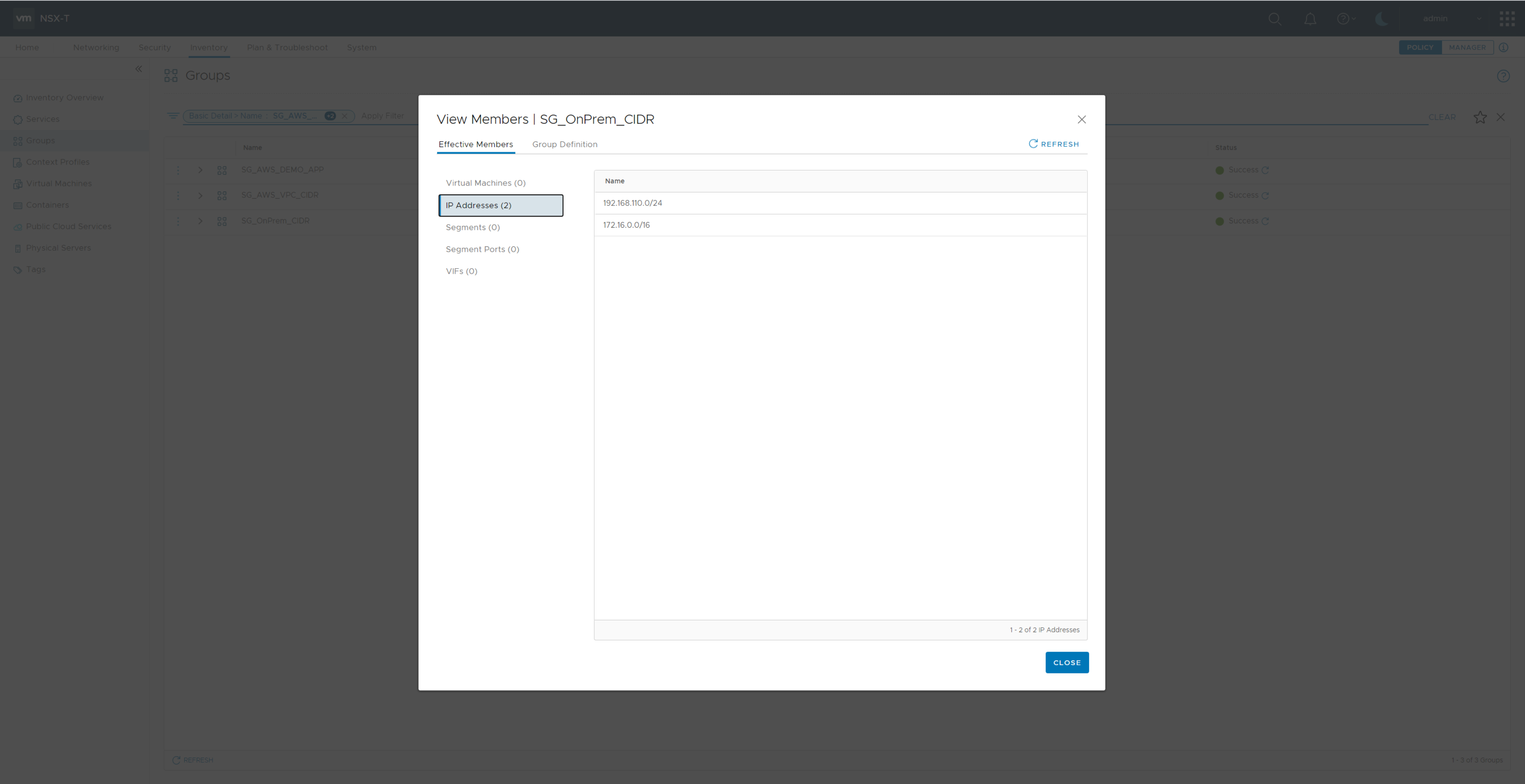Image resolution: width=1525 pixels, height=784 pixels.
Task: Click the blue CLOSE button
Action: tap(1067, 662)
